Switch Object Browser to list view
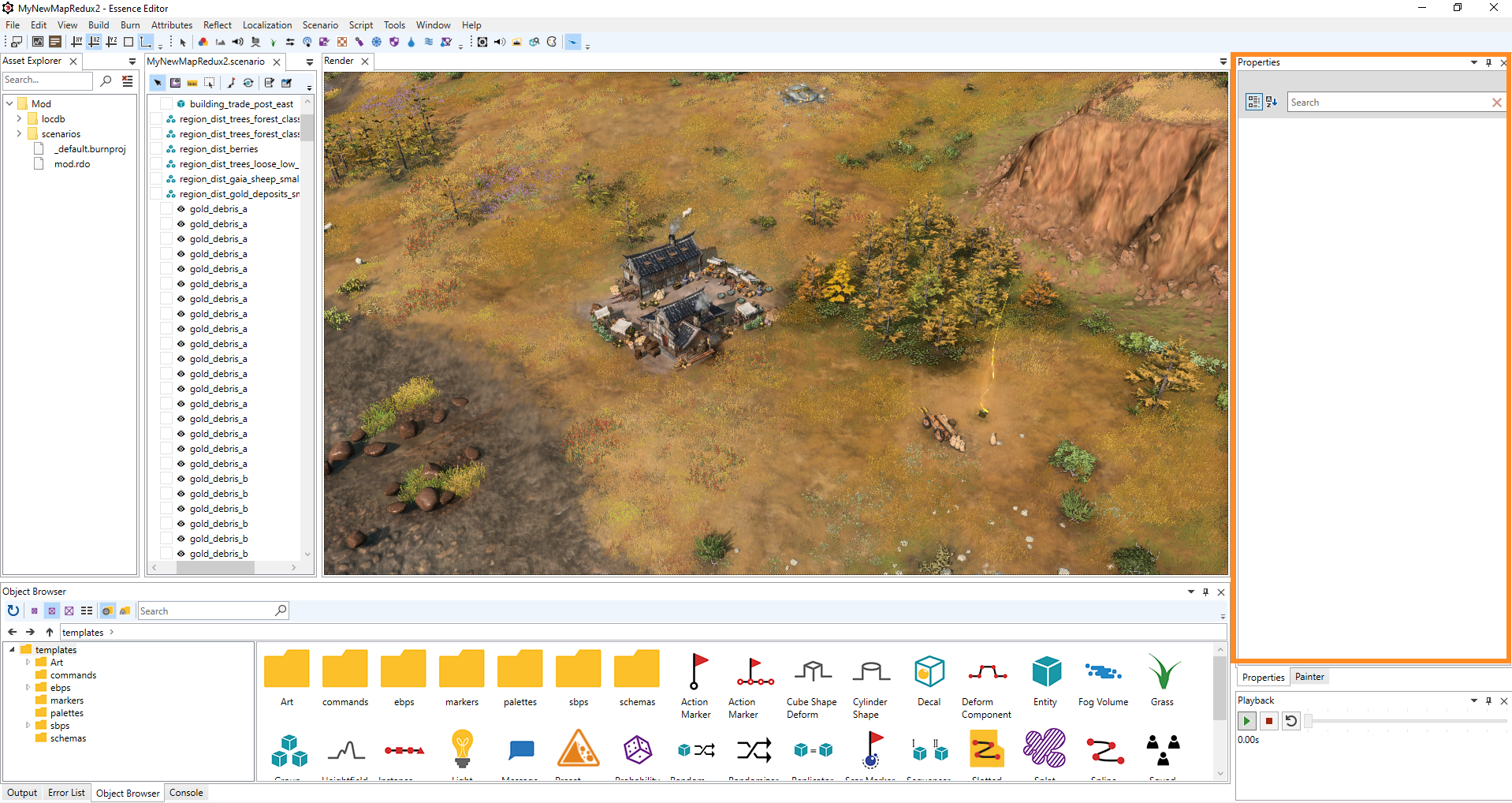The image size is (1512, 803). 87,611
